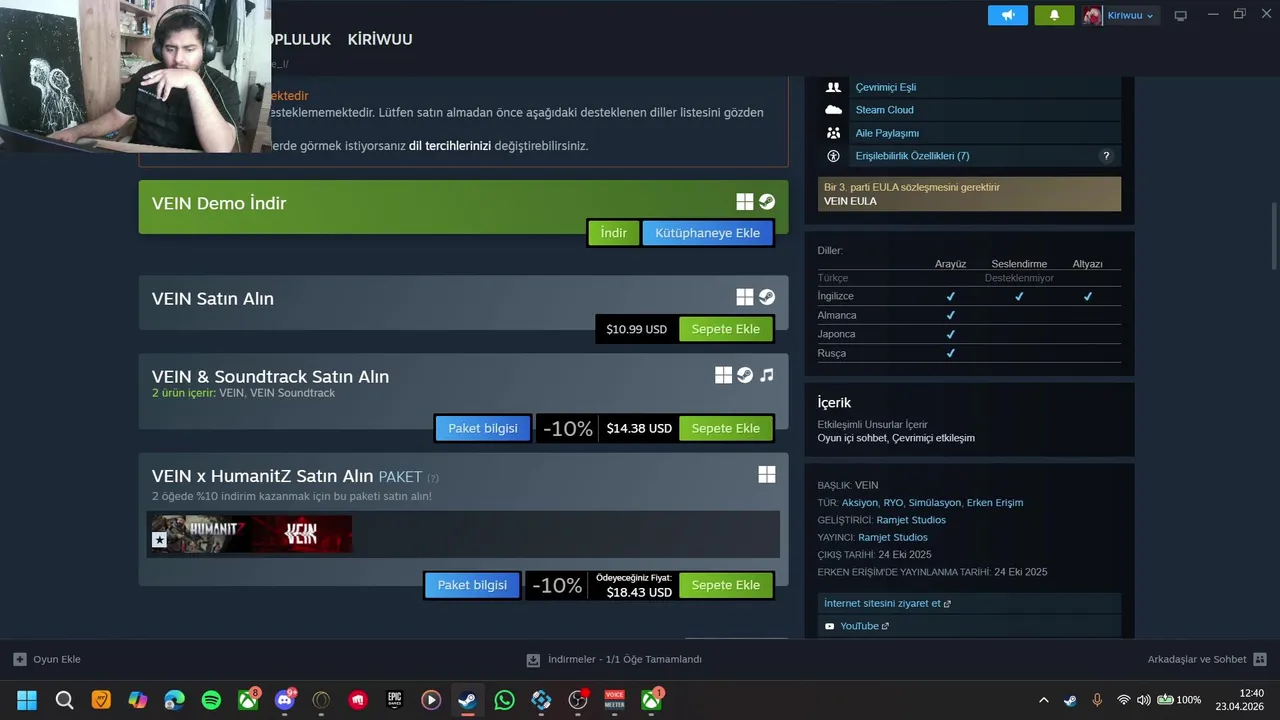1280x720 pixels.
Task: Click Windows icon in VEIN x HumanitZ row
Action: click(x=767, y=474)
